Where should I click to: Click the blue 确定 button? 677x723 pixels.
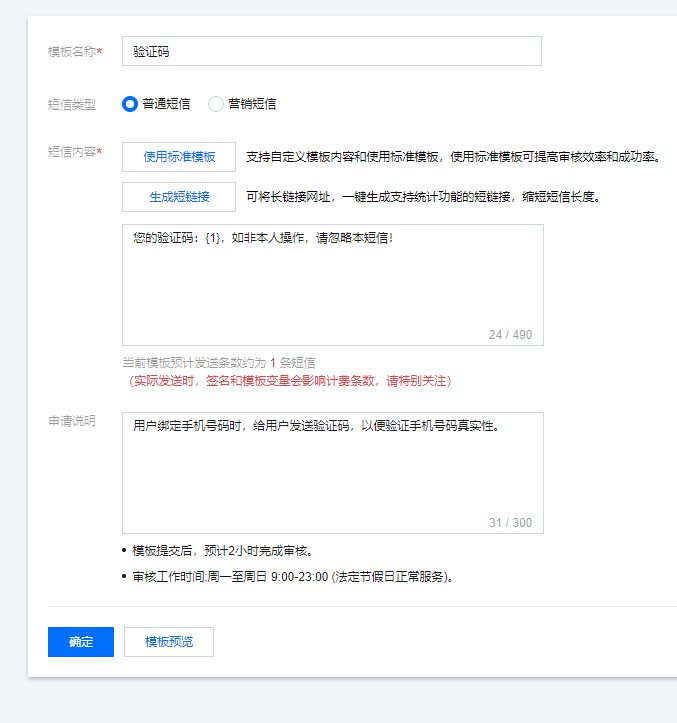[x=81, y=642]
